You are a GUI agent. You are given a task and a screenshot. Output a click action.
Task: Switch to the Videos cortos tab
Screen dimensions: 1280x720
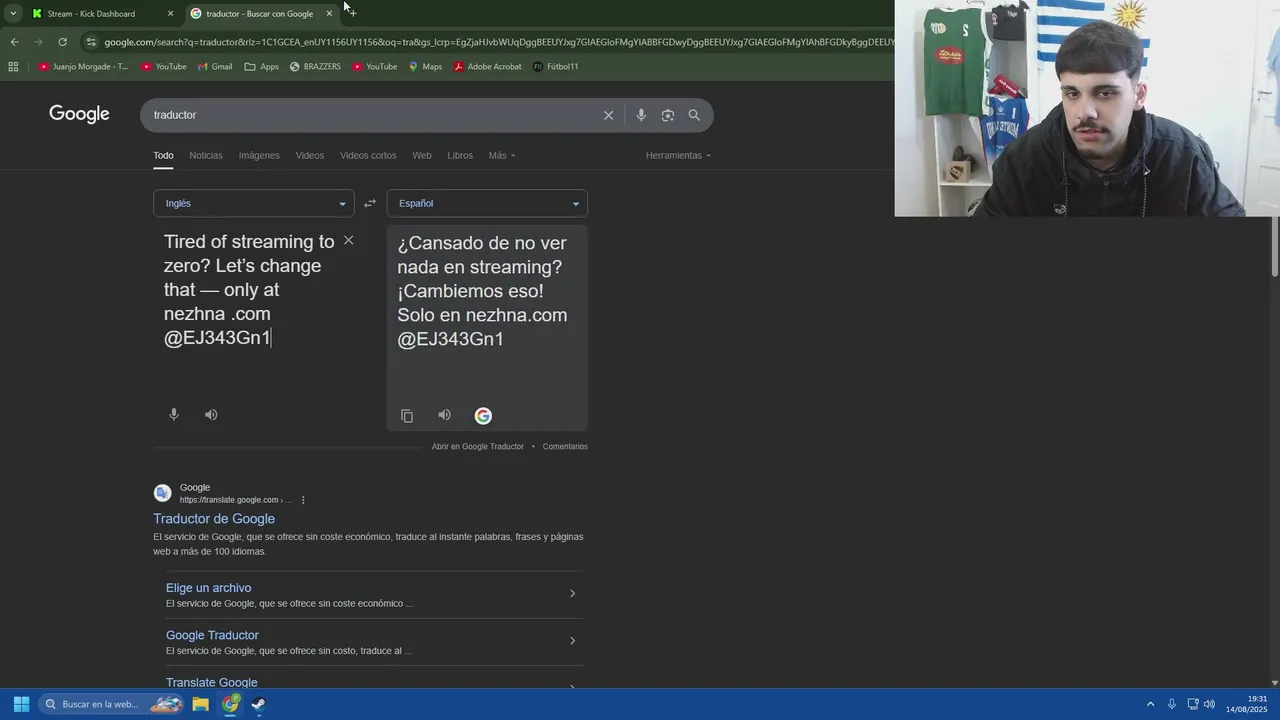368,155
